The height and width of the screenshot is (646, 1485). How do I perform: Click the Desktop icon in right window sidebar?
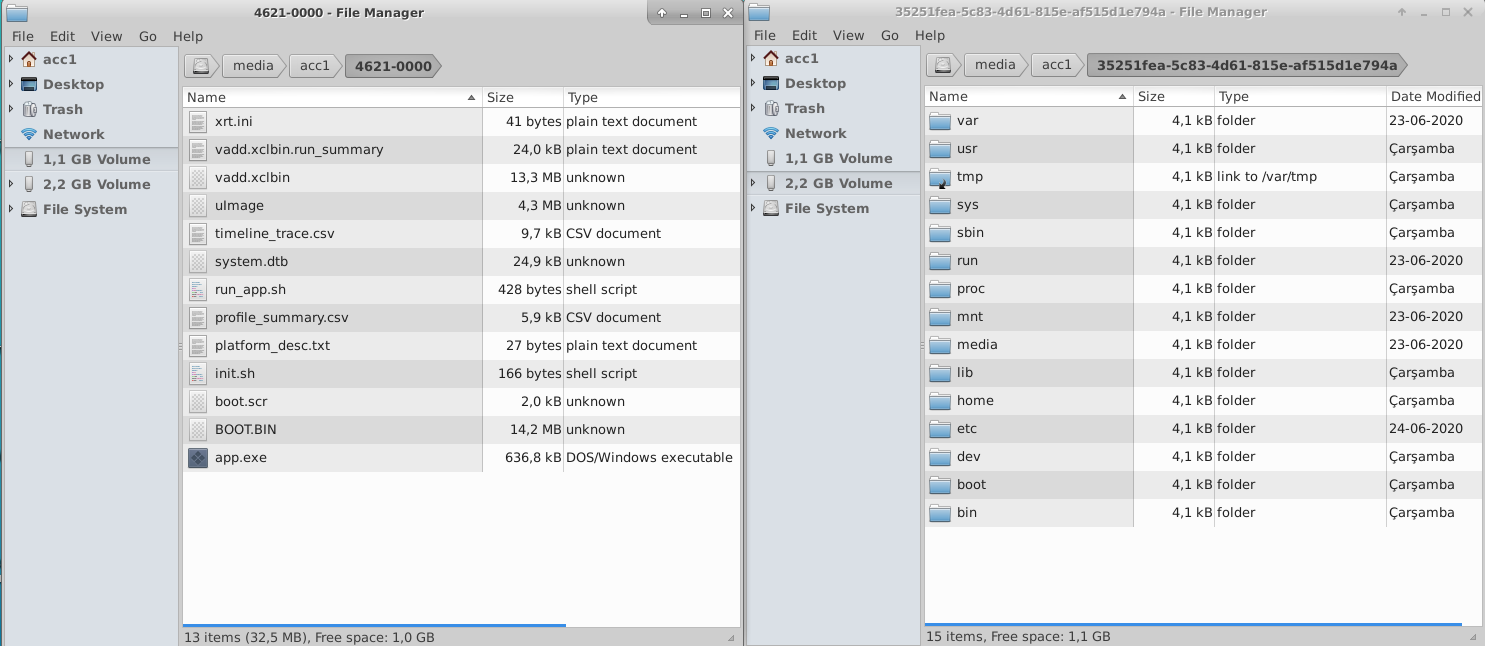point(770,83)
